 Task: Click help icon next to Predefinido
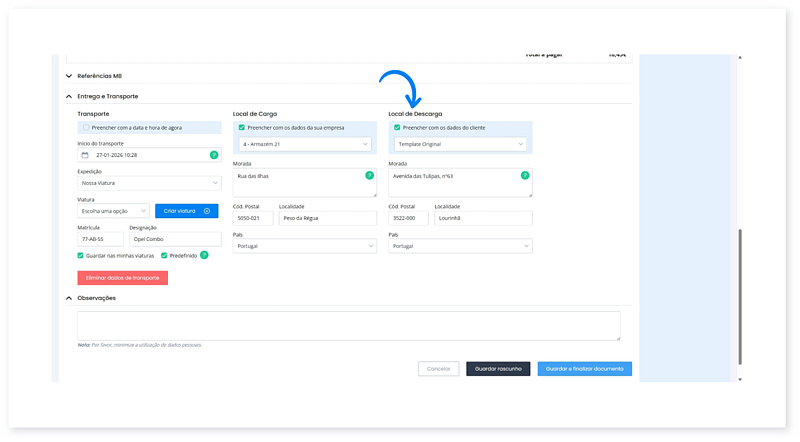point(204,255)
